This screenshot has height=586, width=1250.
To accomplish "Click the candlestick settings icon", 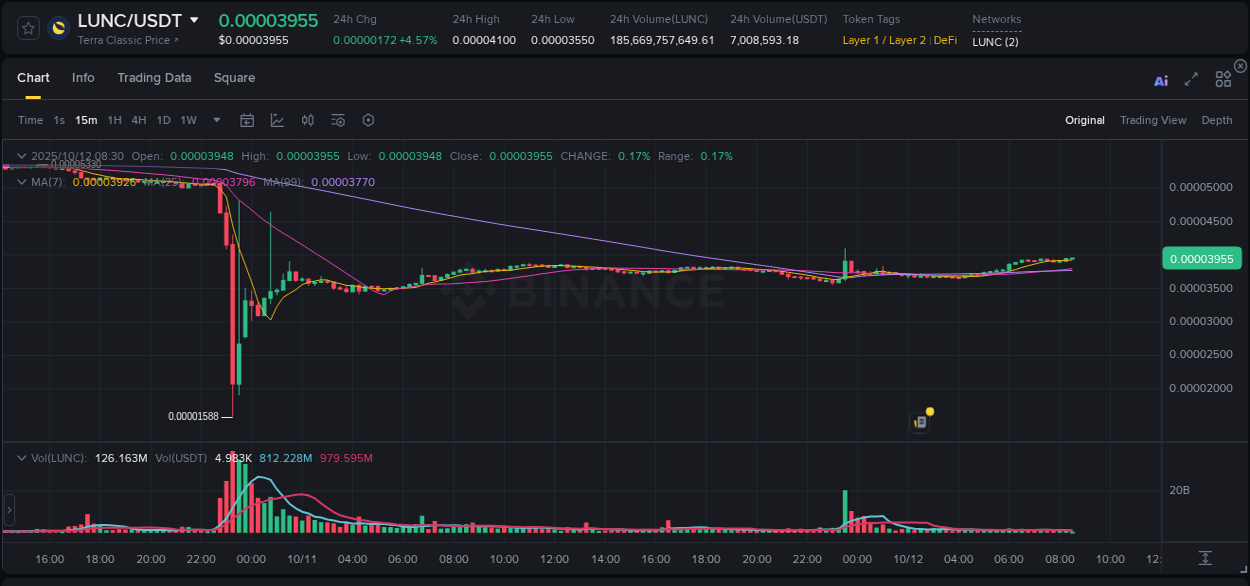I will click(x=307, y=120).
